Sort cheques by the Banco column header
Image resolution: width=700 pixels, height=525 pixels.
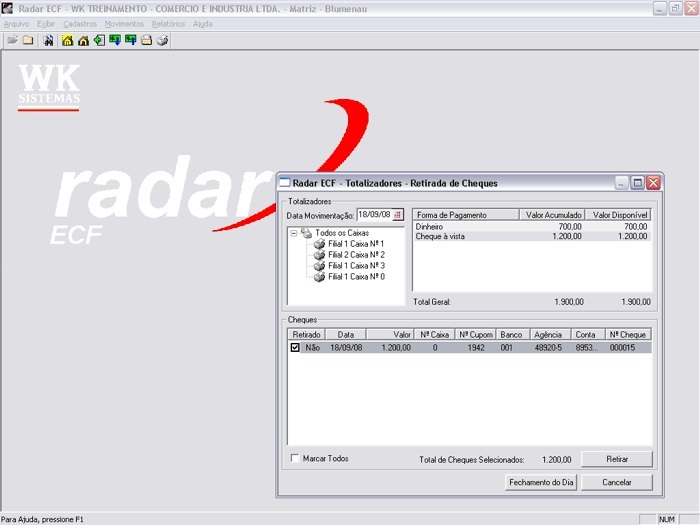511,334
